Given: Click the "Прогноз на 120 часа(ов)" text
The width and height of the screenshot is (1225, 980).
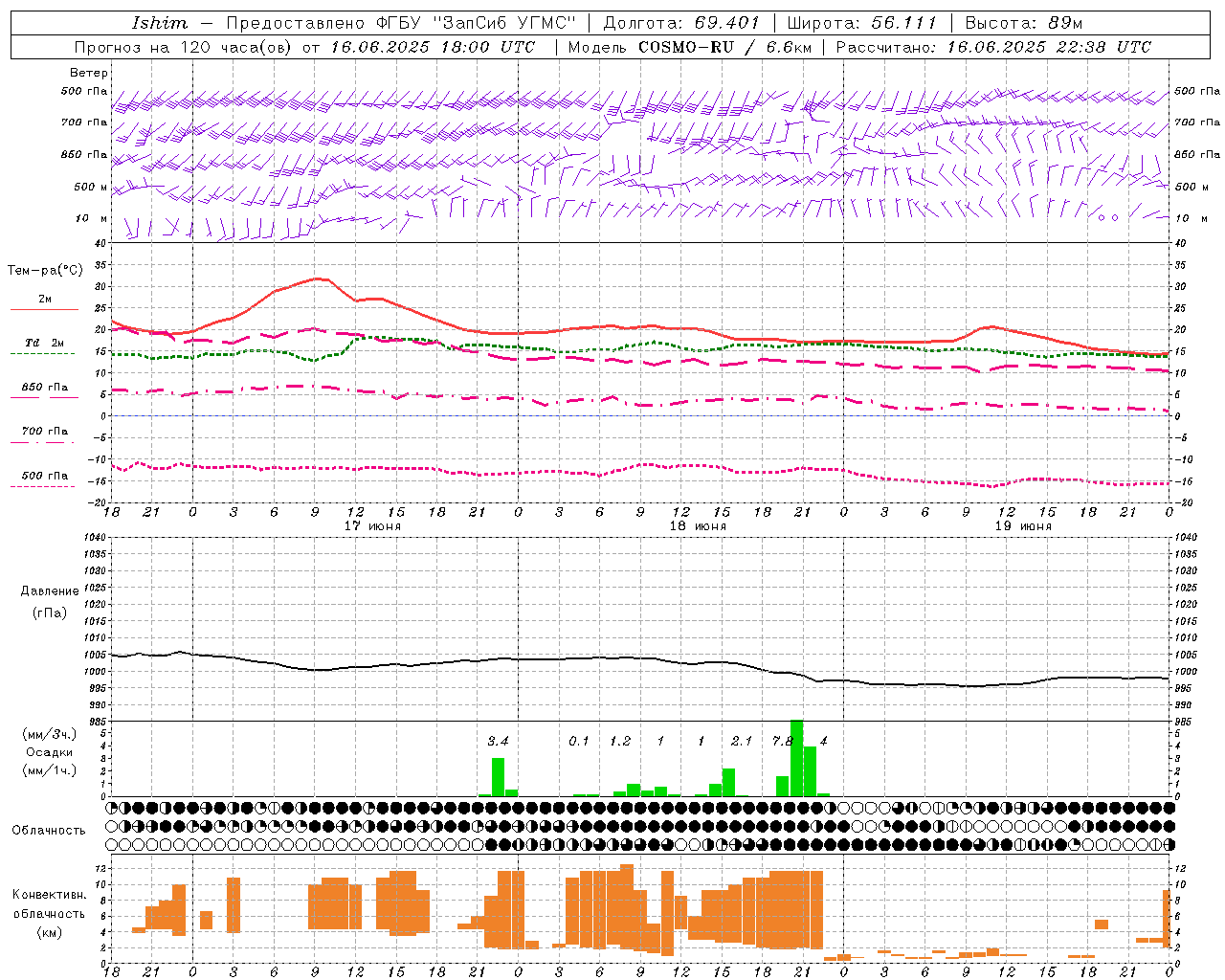Looking at the screenshot, I should 183,47.
